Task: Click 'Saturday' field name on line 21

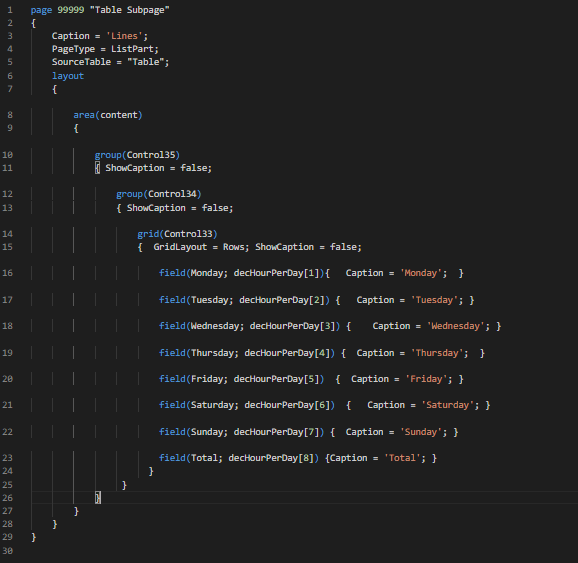Action: tap(212, 405)
